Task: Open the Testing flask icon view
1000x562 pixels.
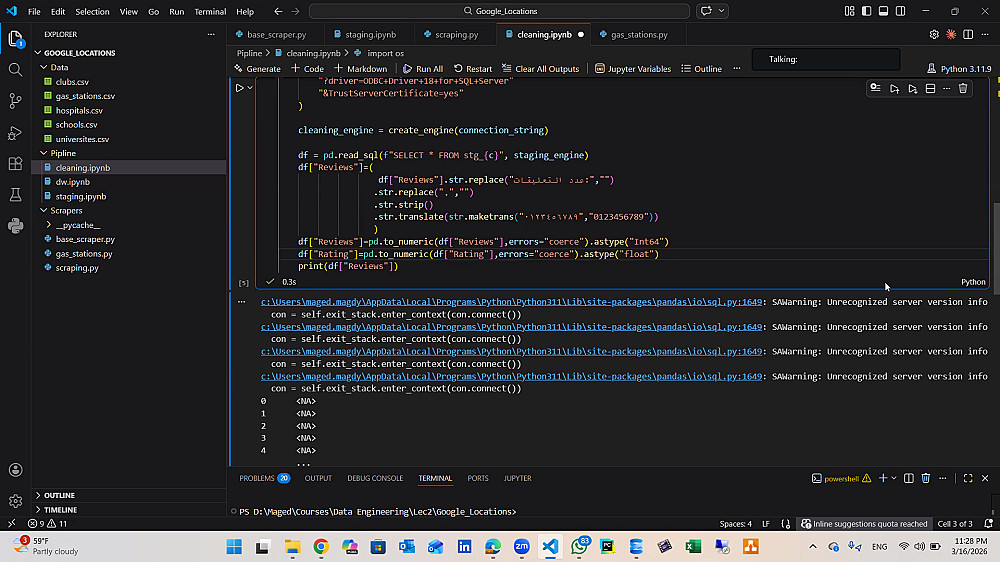Action: click(15, 194)
